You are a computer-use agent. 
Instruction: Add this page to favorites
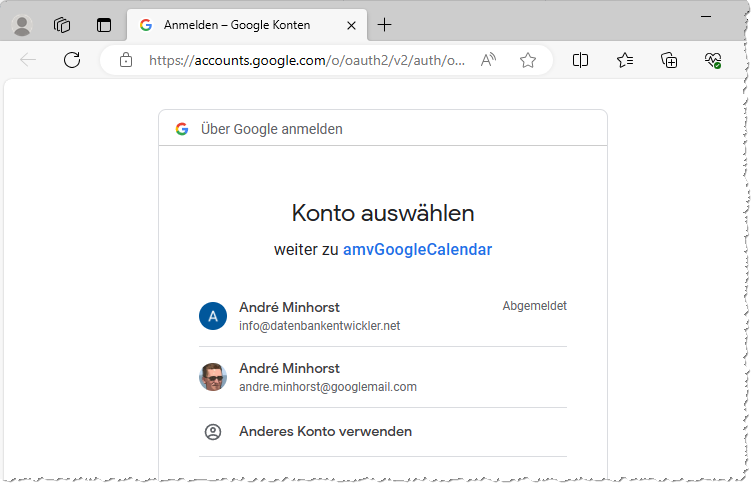528,60
